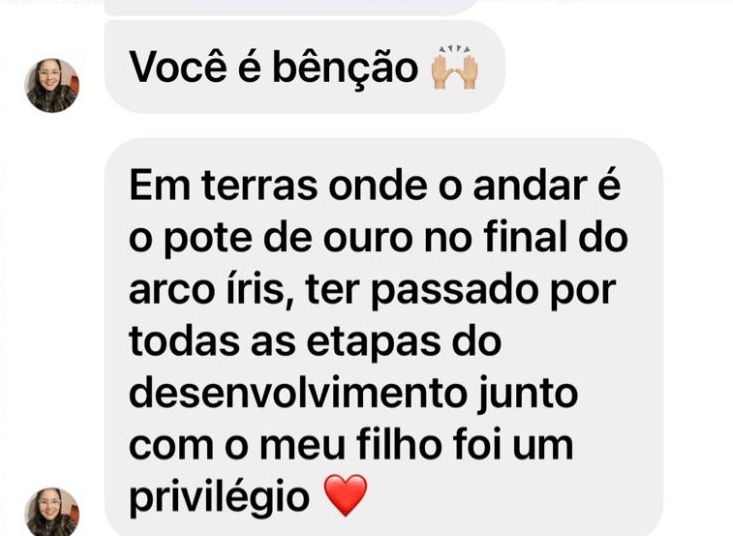
Task: Click the word "privilégio" in the message
Action: coord(219,497)
